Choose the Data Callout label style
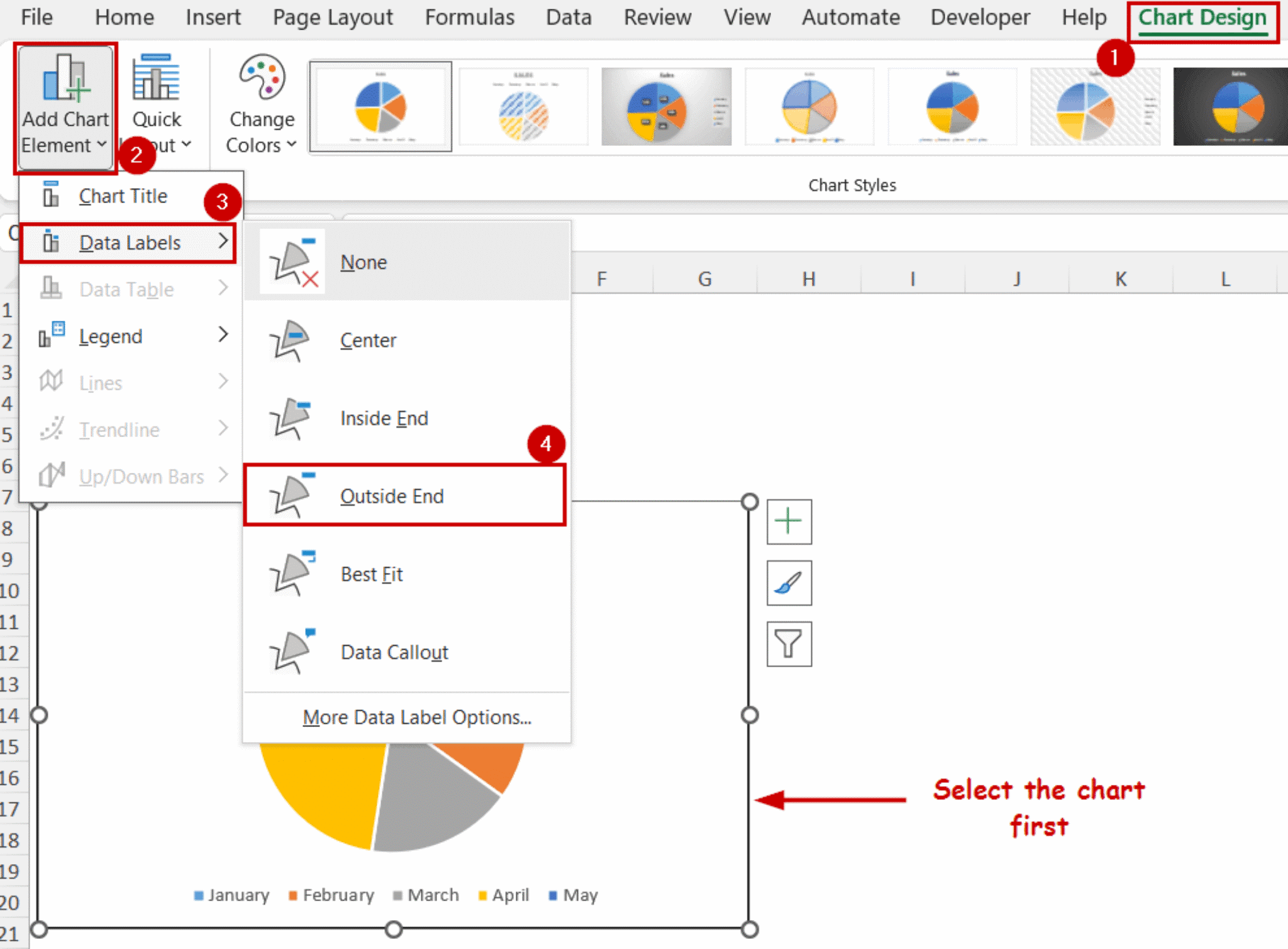This screenshot has width=1288, height=949. (394, 652)
